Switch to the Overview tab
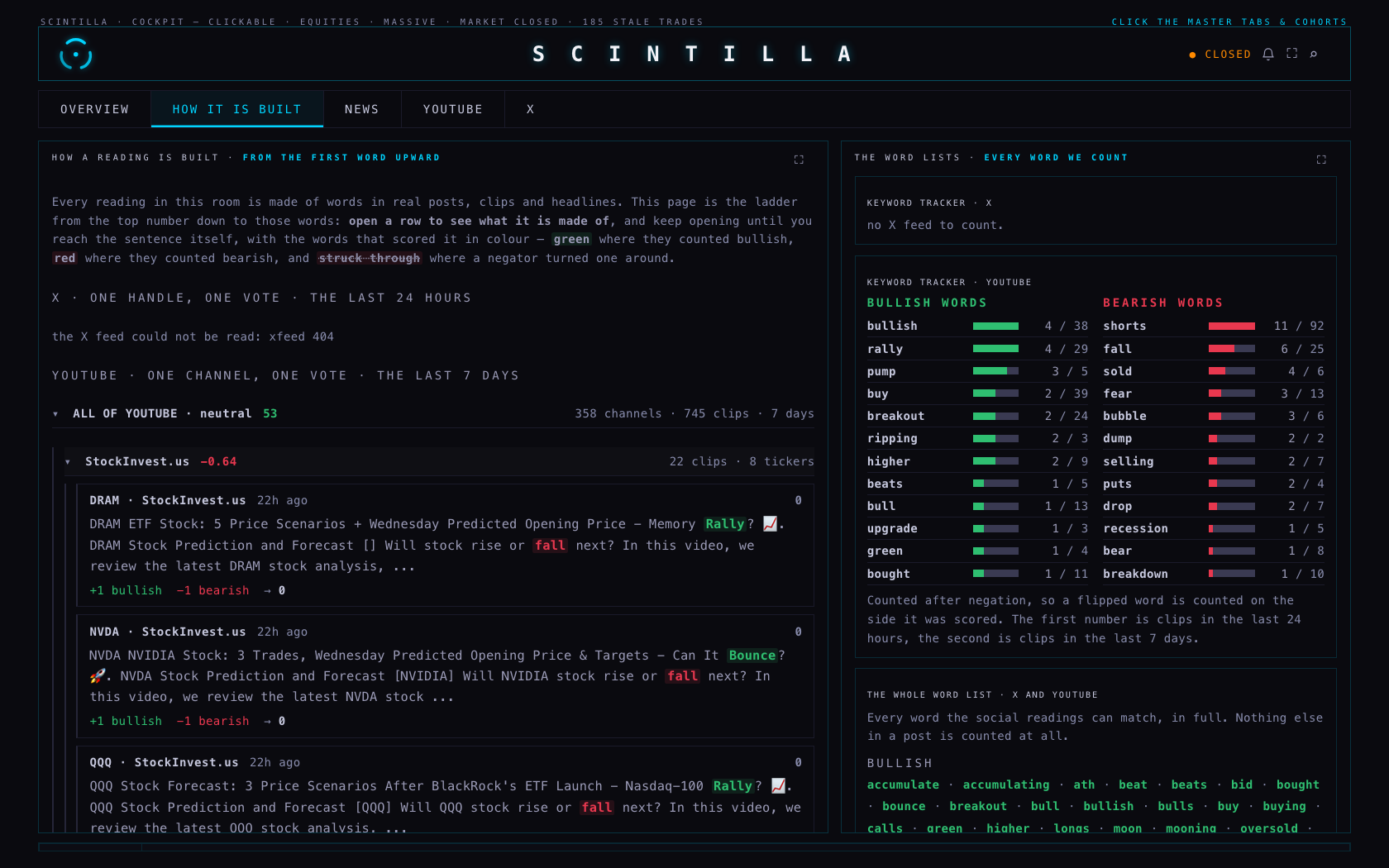 [95, 109]
